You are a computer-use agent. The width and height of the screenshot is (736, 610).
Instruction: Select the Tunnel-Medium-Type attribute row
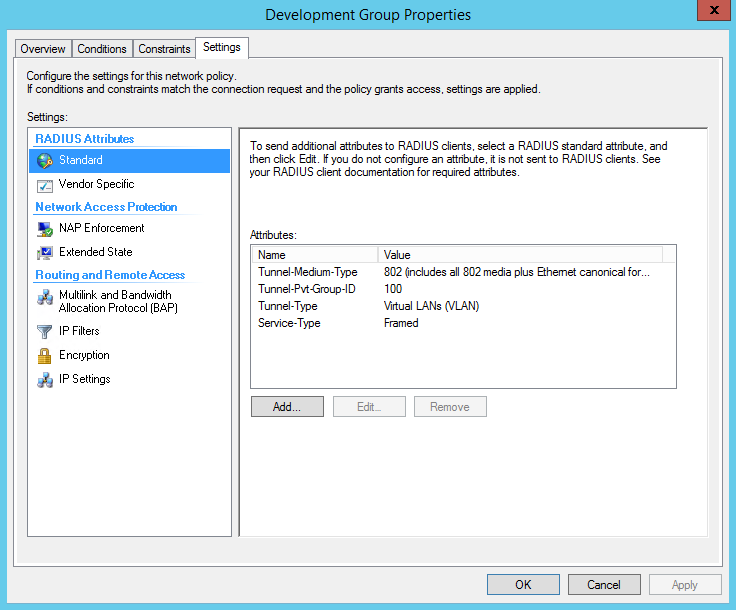click(463, 272)
